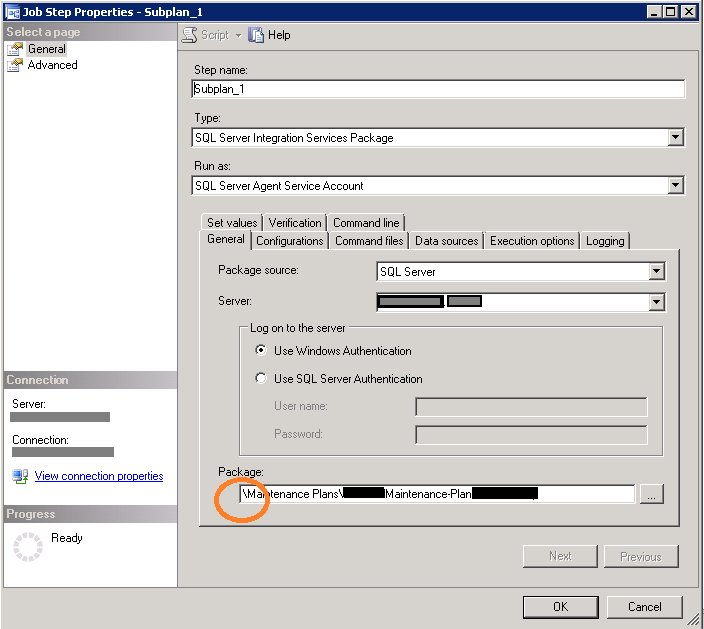The width and height of the screenshot is (704, 629).
Task: Click the Advanced page icon
Action: tap(14, 65)
